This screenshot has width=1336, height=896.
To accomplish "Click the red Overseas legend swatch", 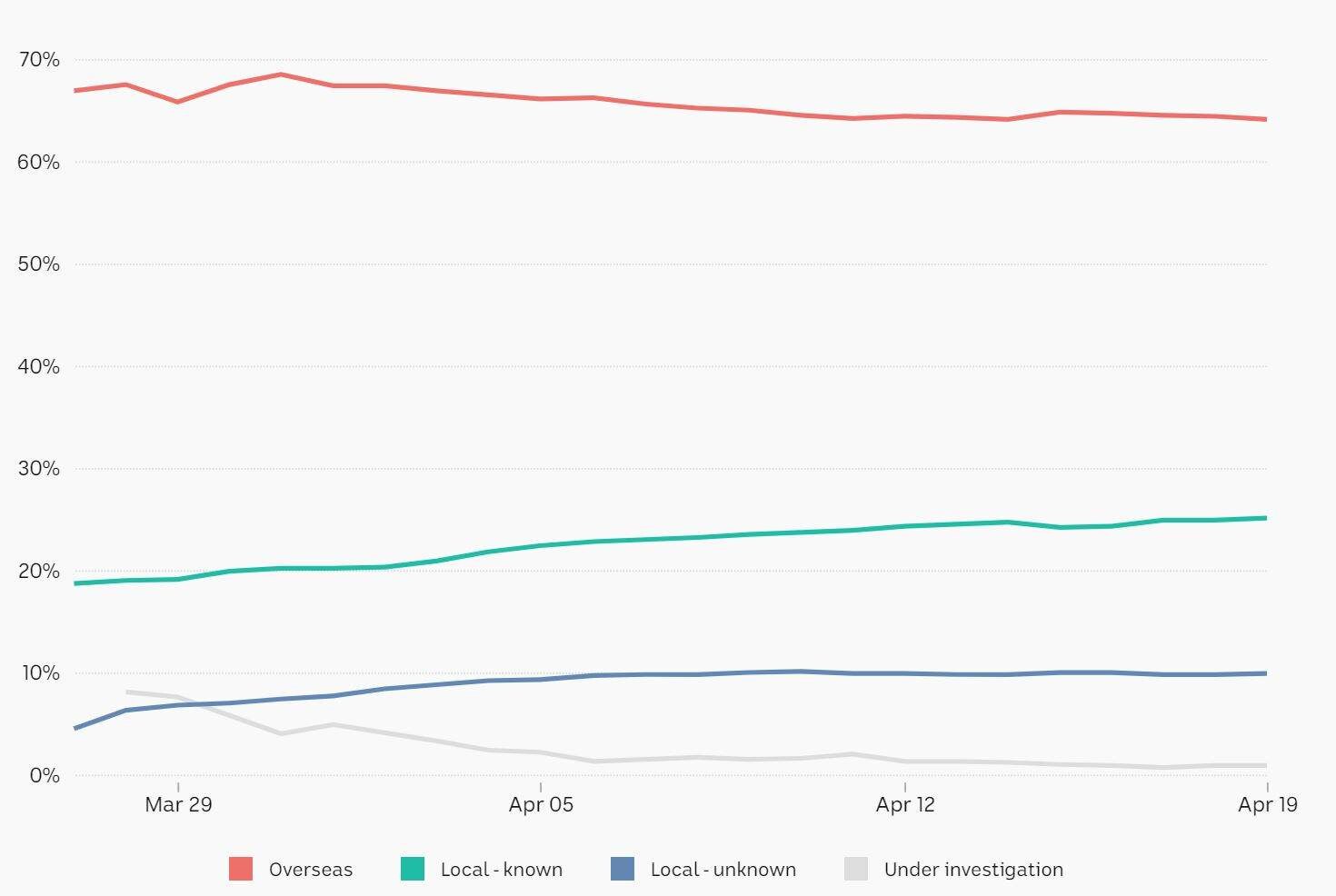I will coord(241,869).
